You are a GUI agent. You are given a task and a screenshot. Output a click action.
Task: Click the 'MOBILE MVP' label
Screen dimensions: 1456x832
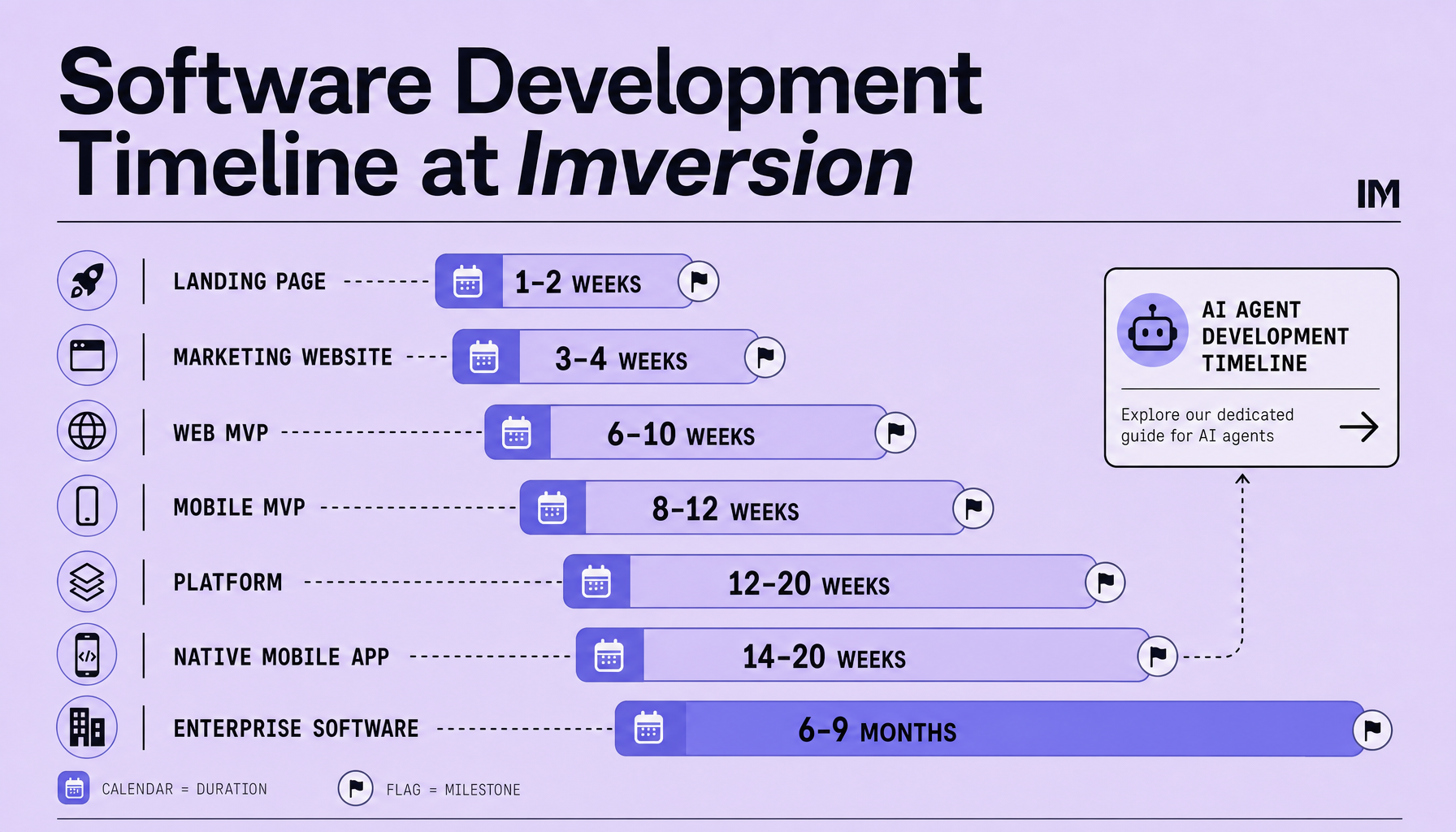point(240,507)
